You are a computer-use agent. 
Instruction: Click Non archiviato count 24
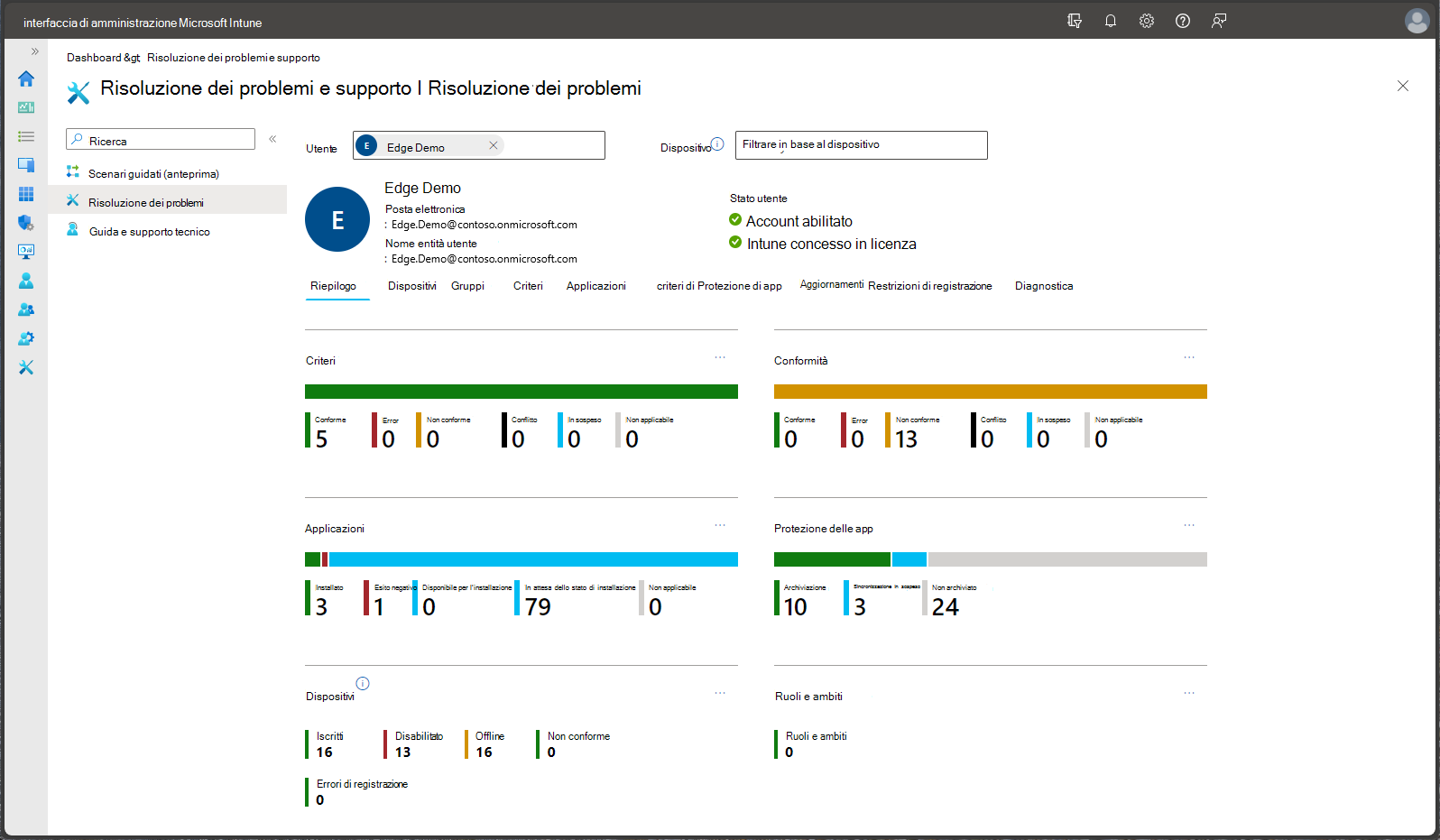(x=946, y=607)
